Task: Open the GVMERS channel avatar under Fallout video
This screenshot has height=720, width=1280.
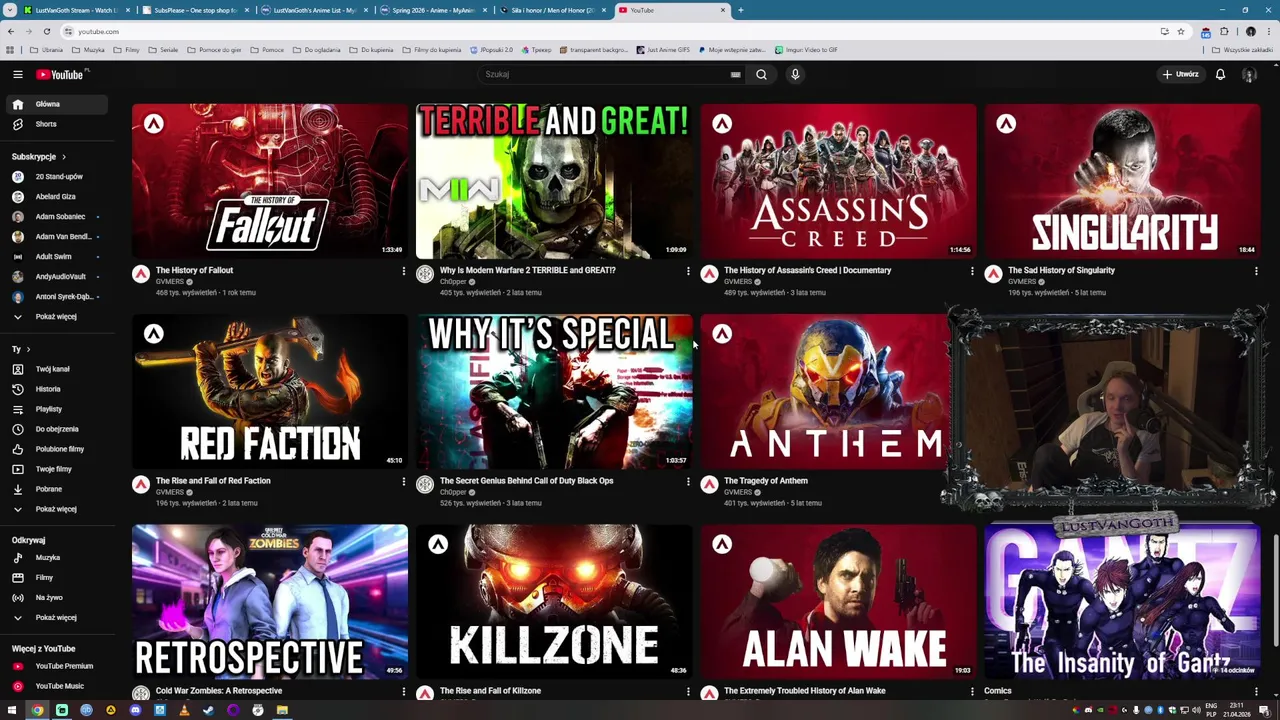Action: click(141, 274)
